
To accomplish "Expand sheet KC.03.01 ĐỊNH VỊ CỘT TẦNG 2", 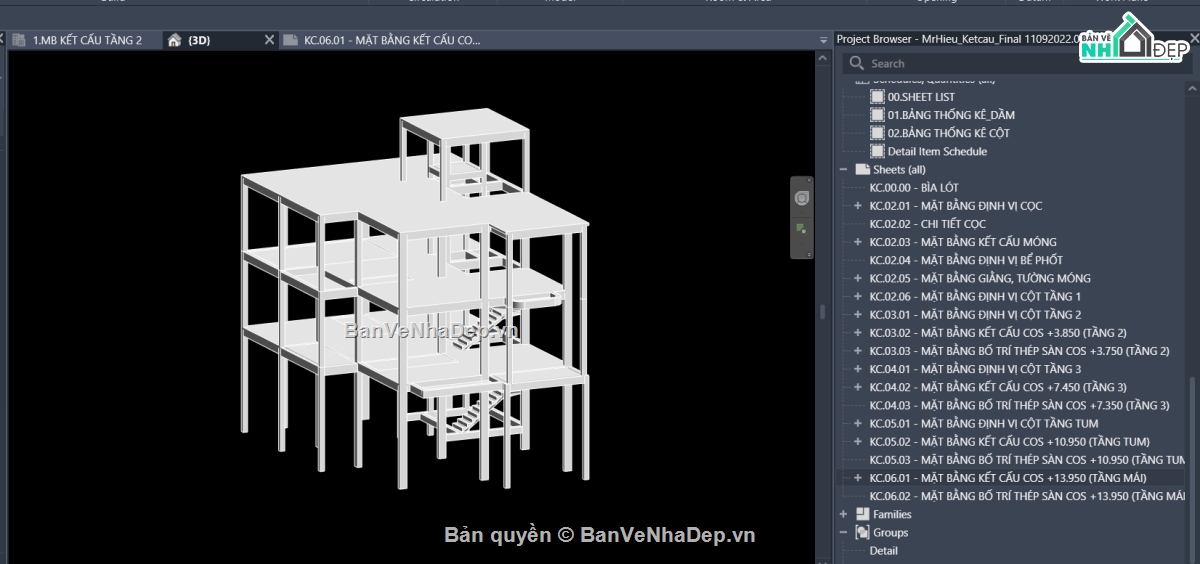I will pyautogui.click(x=857, y=314).
